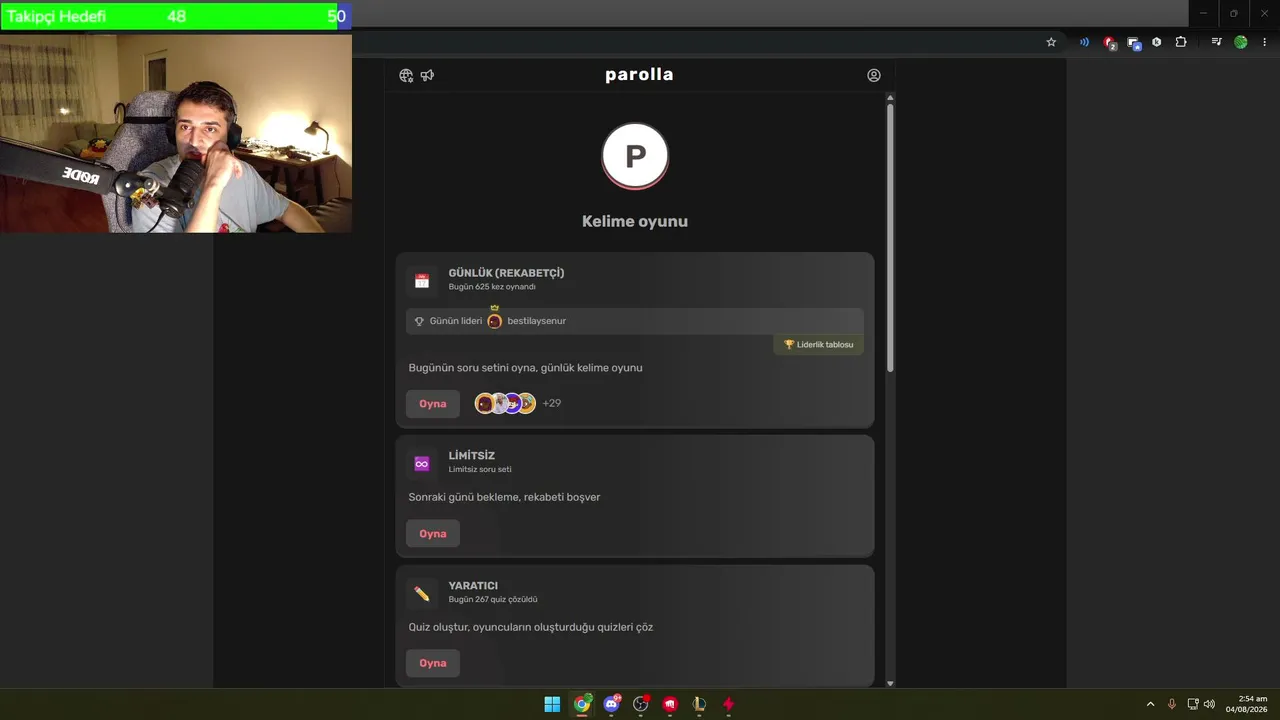Open the media controls music-note icon
The width and height of the screenshot is (1280, 720).
(x=1216, y=42)
